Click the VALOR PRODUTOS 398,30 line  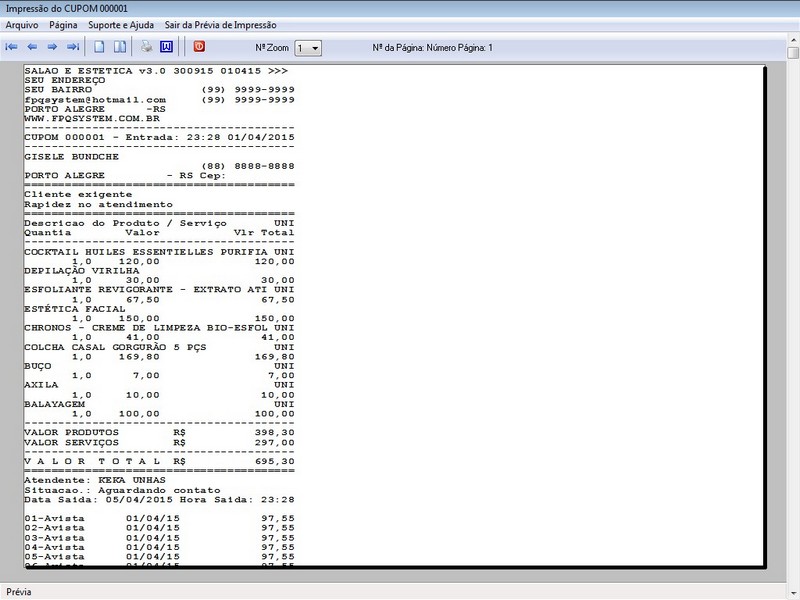[159, 433]
